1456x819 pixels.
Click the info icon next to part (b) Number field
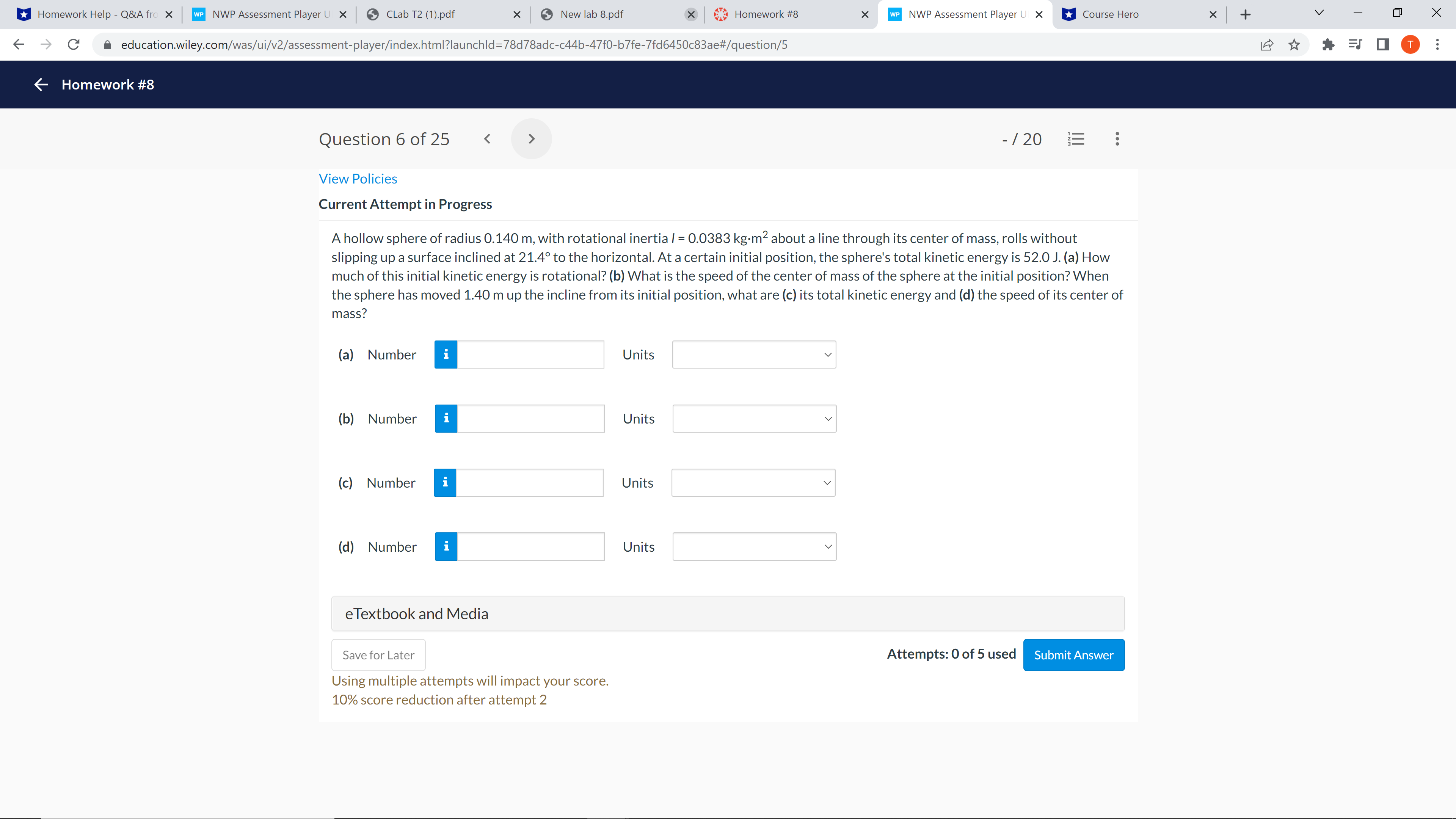[x=446, y=418]
